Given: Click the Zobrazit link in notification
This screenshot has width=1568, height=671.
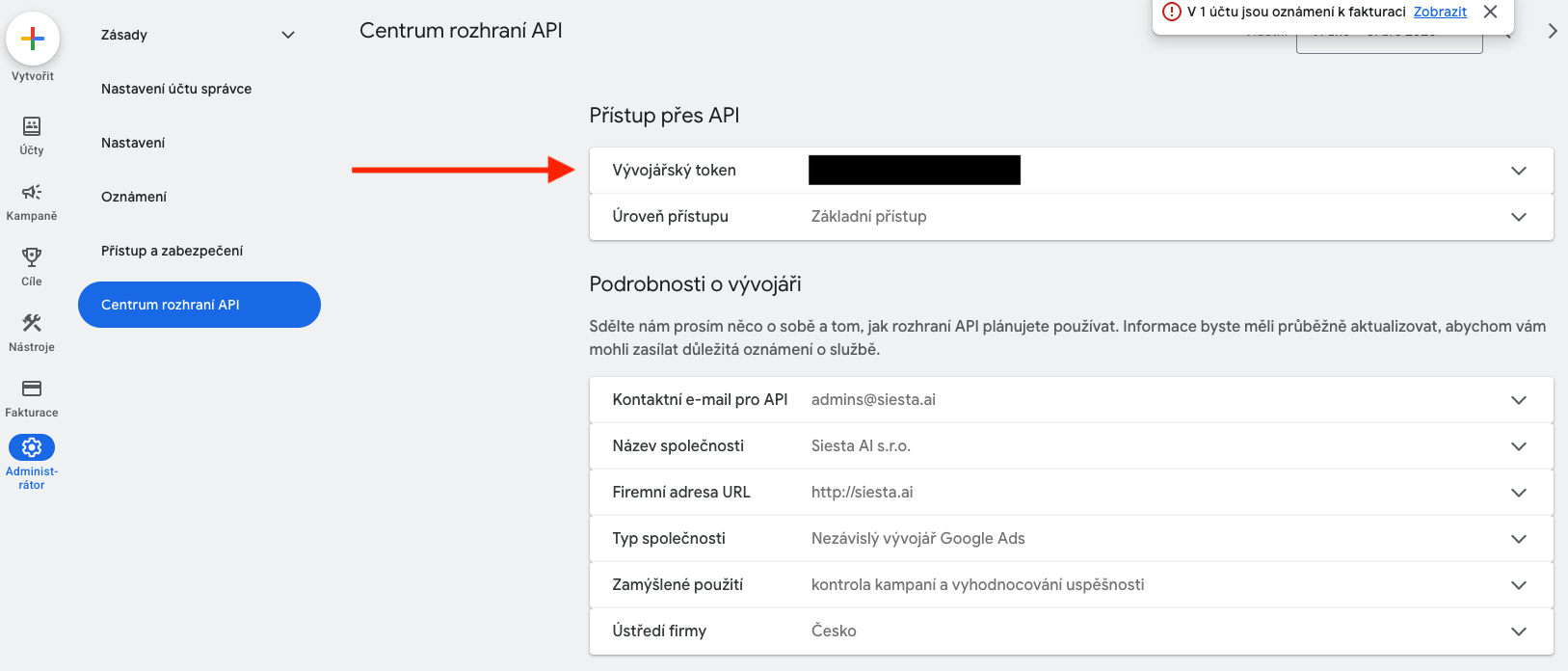Looking at the screenshot, I should [x=1440, y=12].
